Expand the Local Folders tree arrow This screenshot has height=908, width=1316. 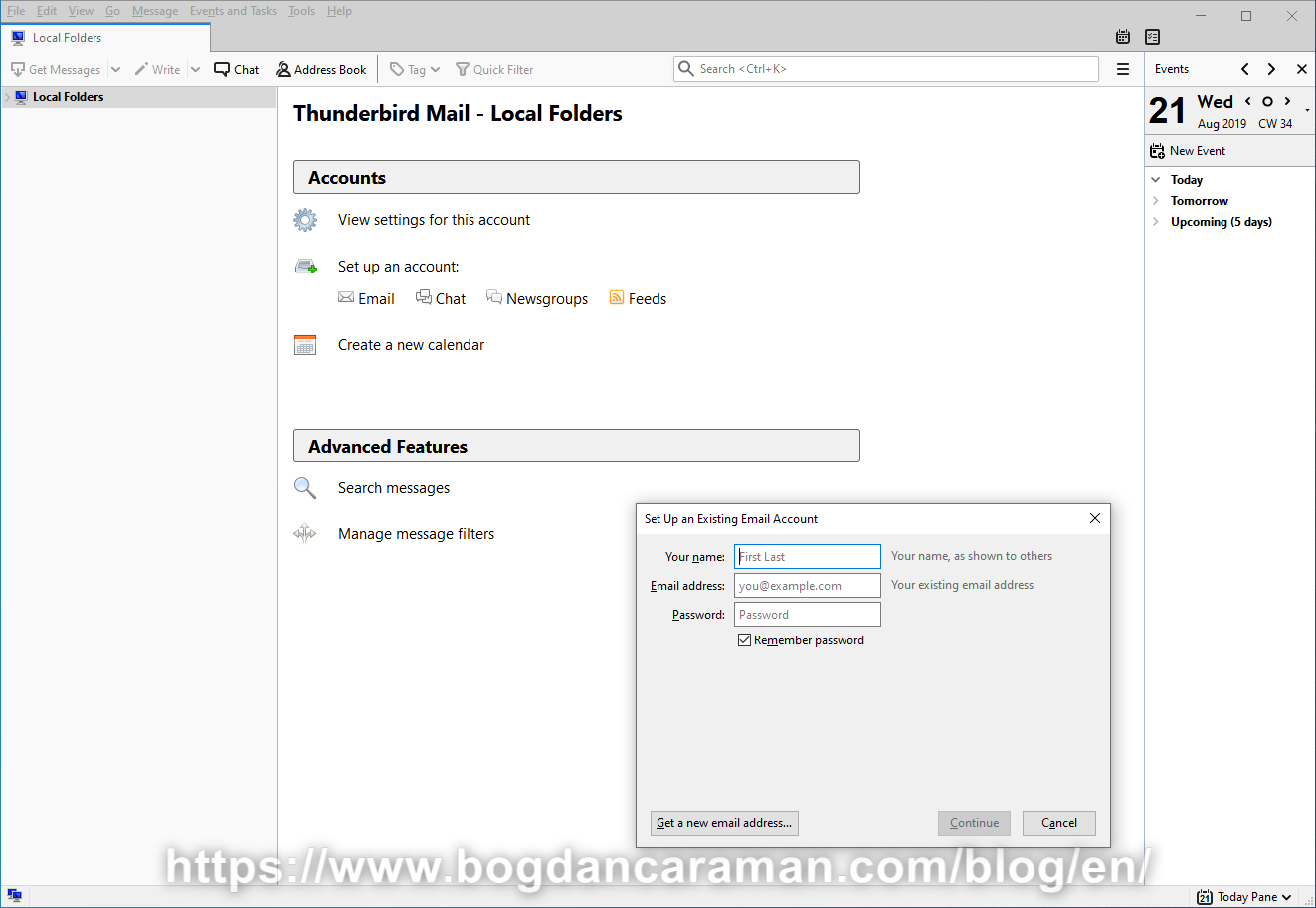pos(7,97)
